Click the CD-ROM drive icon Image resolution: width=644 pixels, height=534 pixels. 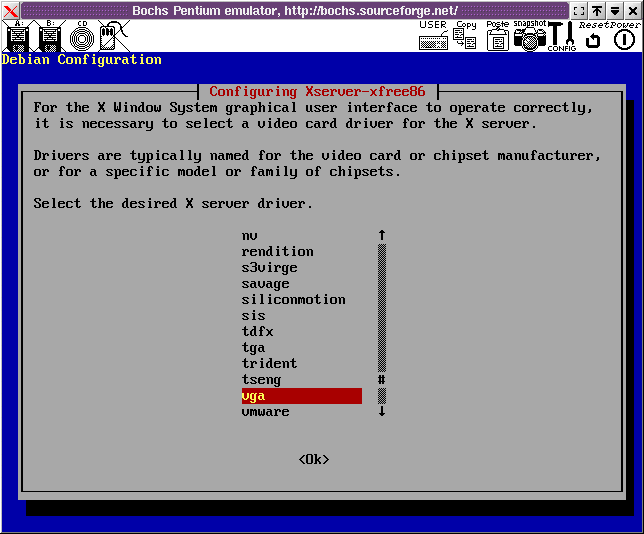[x=82, y=37]
